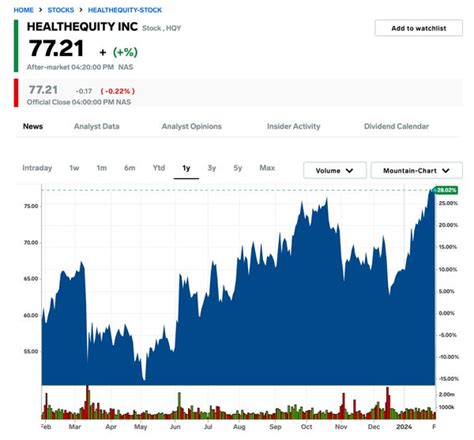474x440 pixels.
Task: Open the HOME breadcrumb link
Action: (x=23, y=10)
